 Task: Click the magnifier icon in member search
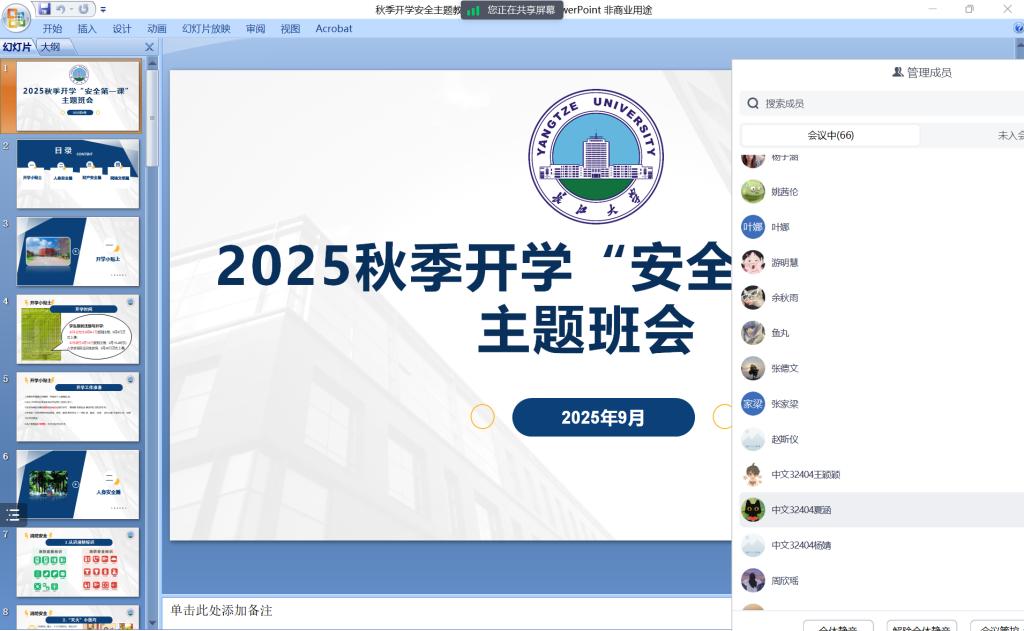coord(752,103)
